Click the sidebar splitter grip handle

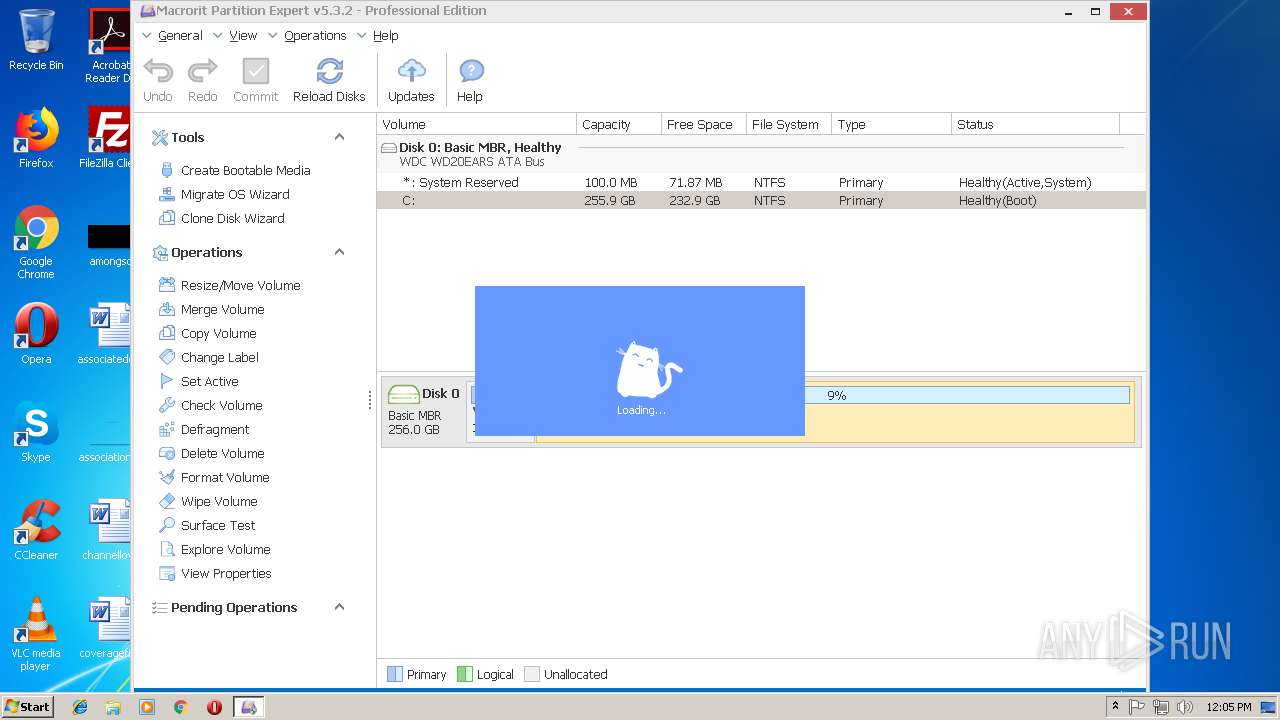[x=370, y=400]
